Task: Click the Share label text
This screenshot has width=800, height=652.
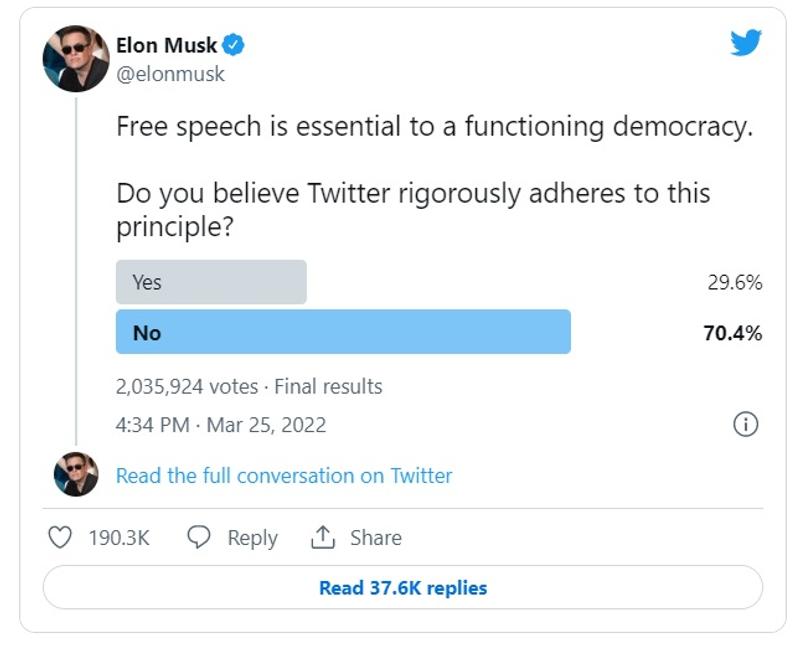Action: [x=375, y=538]
